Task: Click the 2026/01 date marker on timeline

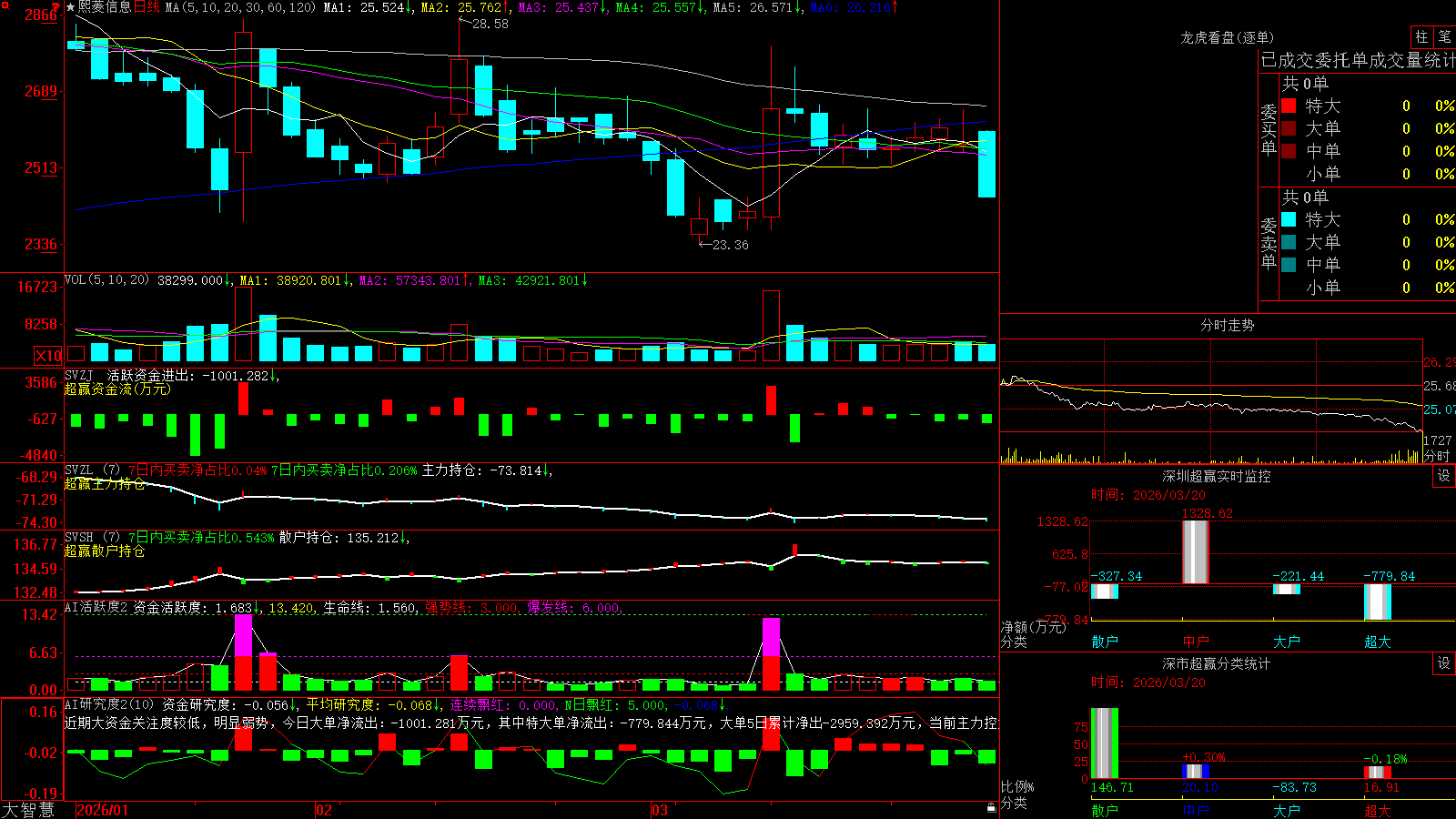Action: coord(103,810)
